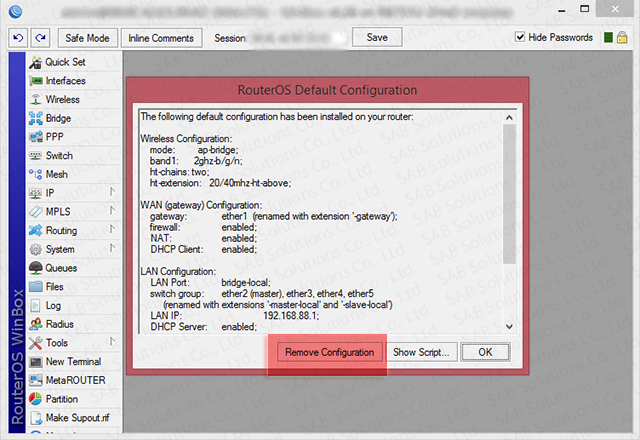Open the Files folder icon
Screen dimensions: 640x440
click(36, 287)
